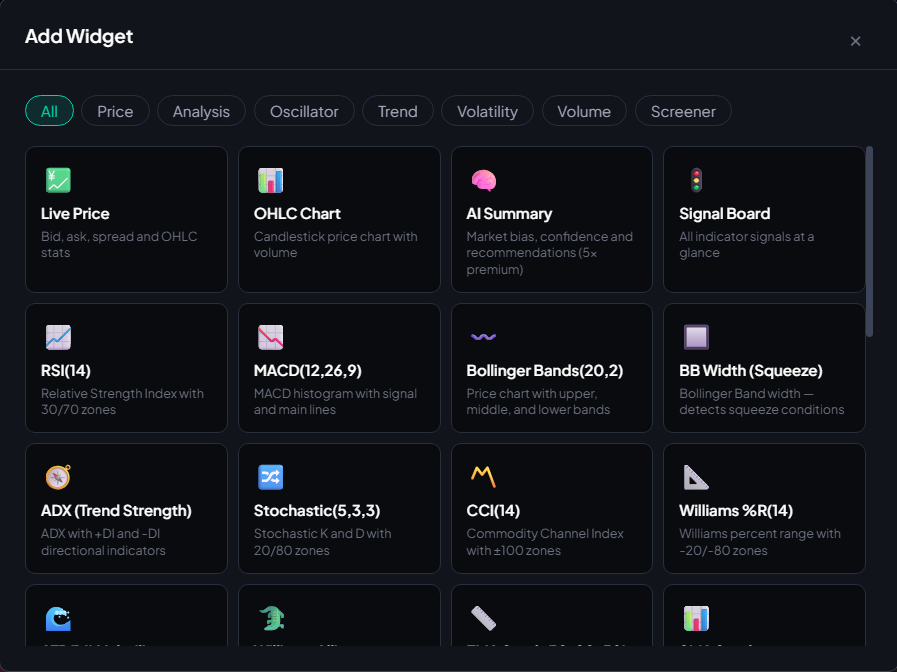Click the CCI(14) orange zigzag icon
The width and height of the screenshot is (897, 672).
tap(483, 477)
